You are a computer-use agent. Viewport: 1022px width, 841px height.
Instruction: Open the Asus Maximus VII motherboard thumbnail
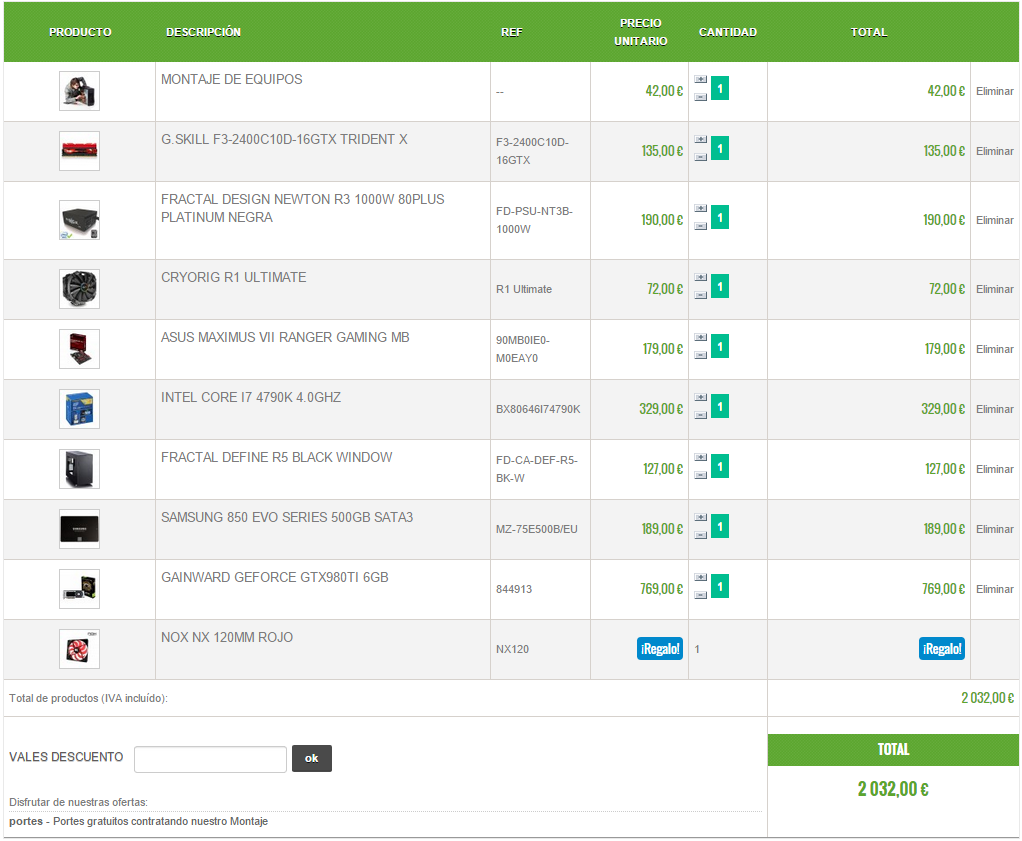pyautogui.click(x=80, y=349)
